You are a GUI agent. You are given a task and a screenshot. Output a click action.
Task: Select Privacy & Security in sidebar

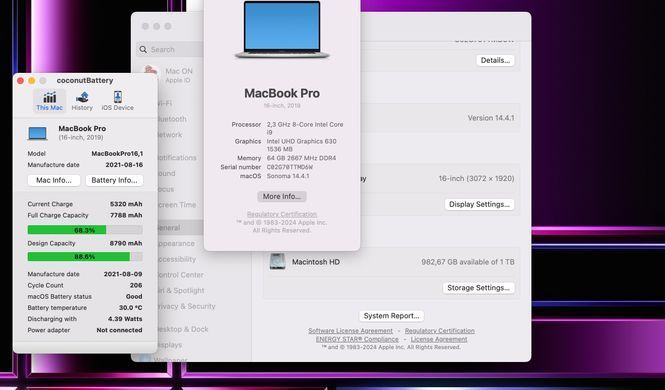click(x=186, y=306)
